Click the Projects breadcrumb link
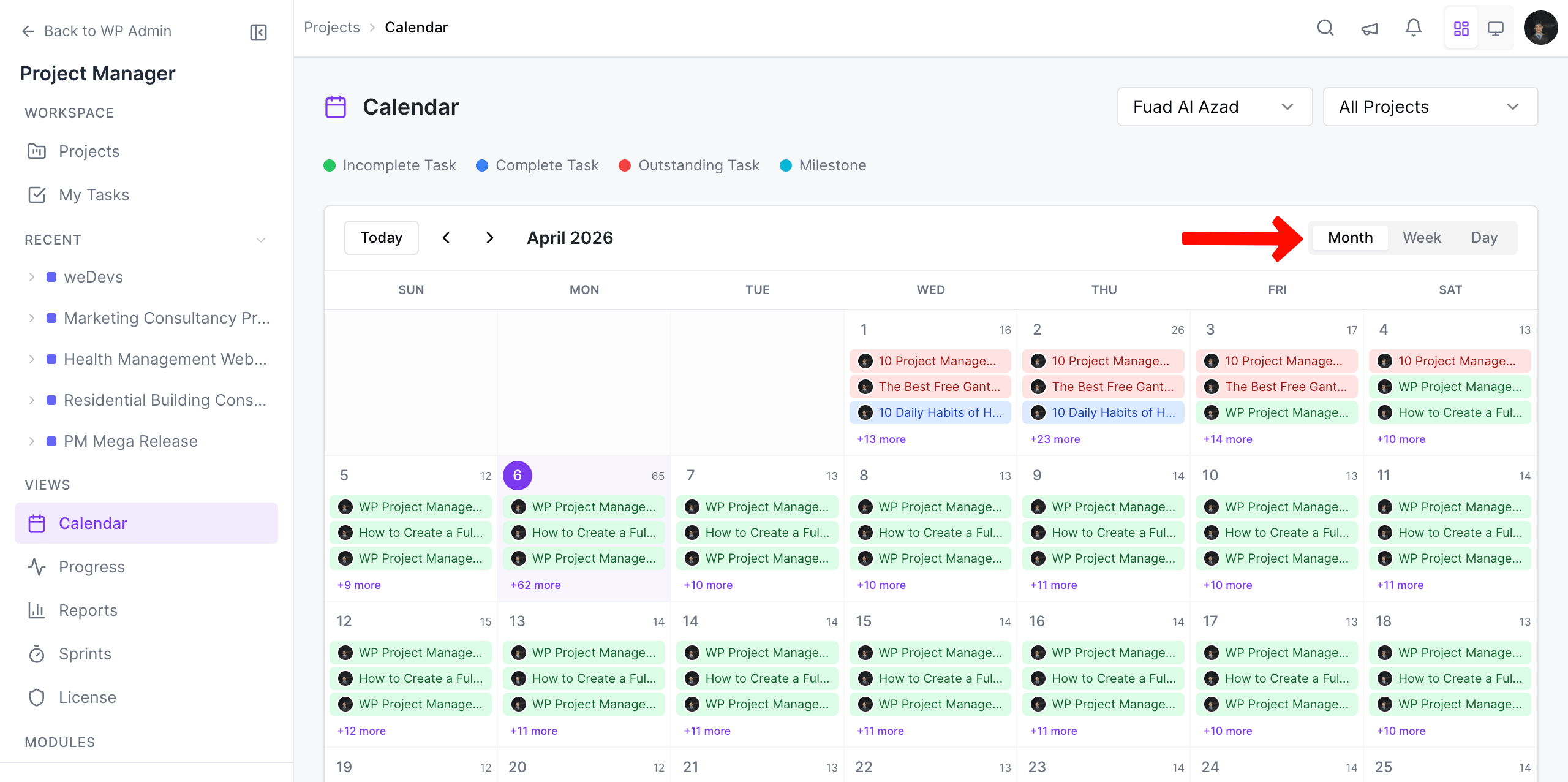 click(331, 27)
